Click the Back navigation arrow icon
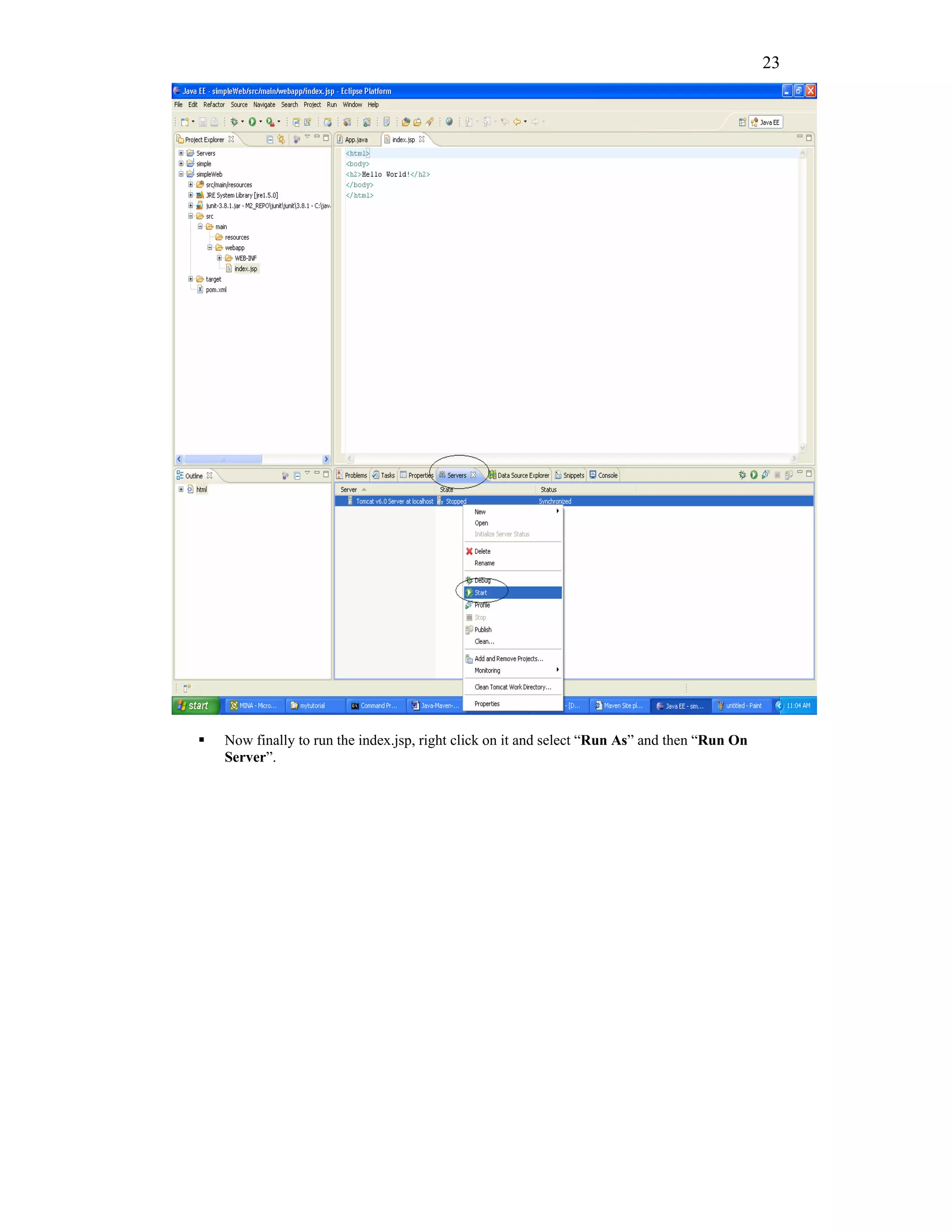Viewport: 952px width, 1232px height. tap(516, 122)
